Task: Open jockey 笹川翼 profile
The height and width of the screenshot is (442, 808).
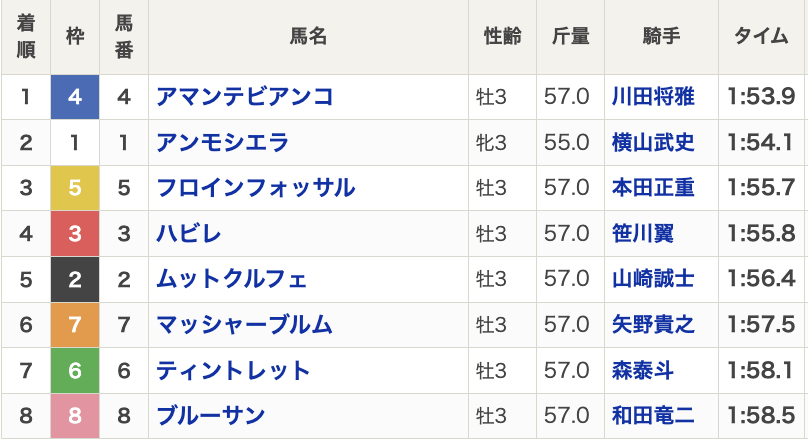Action: point(643,234)
